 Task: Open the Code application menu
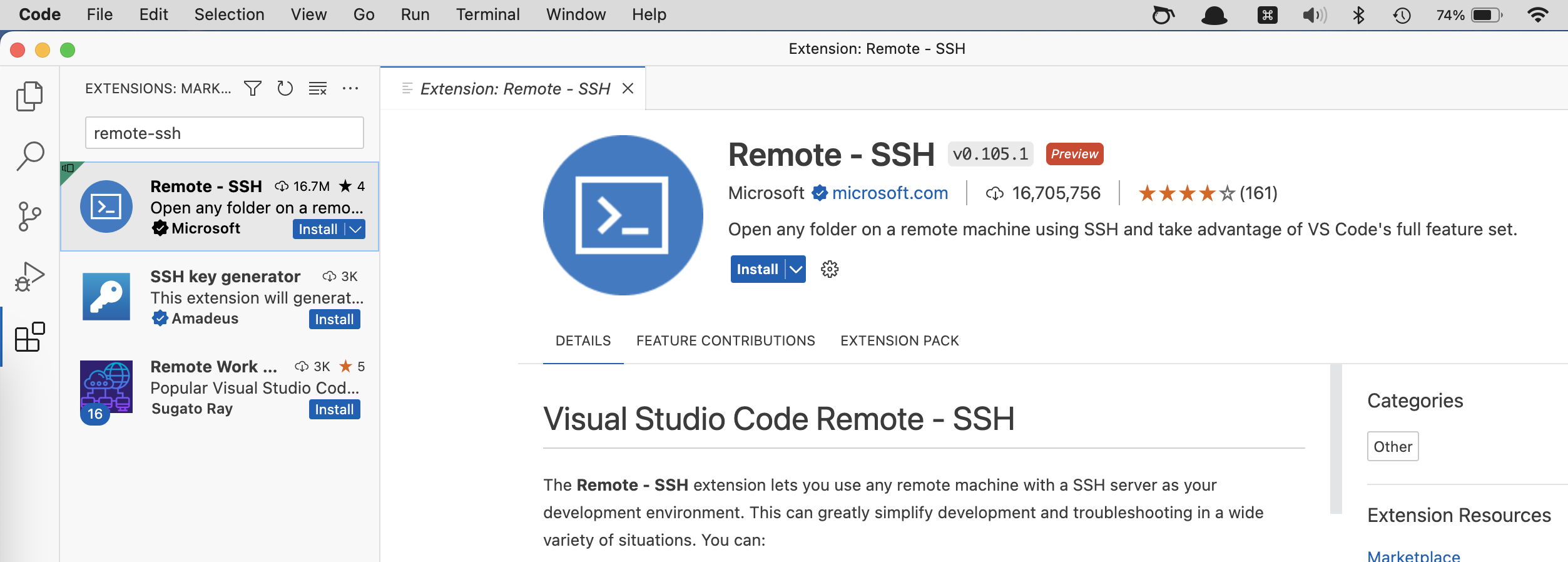39,14
